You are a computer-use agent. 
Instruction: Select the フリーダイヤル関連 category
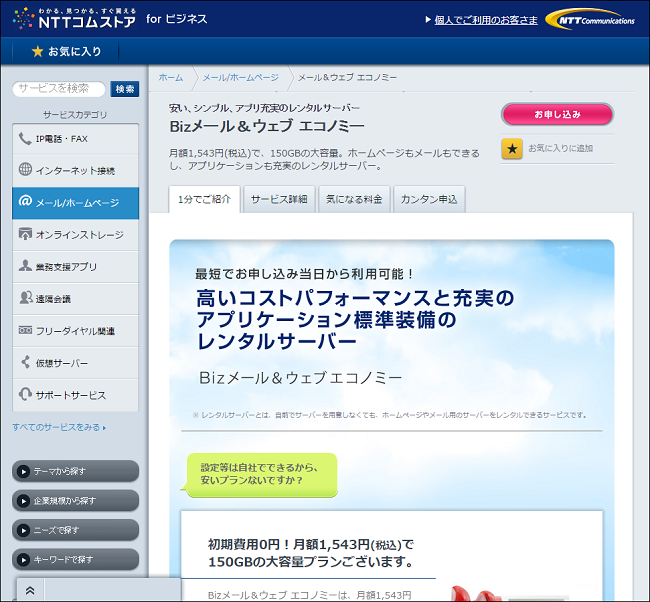point(75,331)
